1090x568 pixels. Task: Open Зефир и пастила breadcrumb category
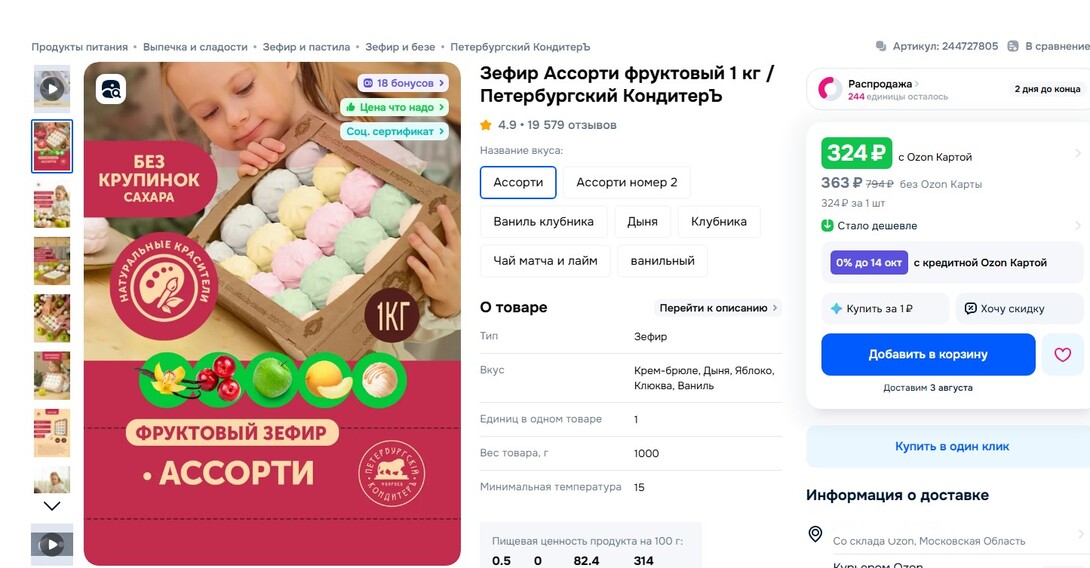click(x=306, y=47)
